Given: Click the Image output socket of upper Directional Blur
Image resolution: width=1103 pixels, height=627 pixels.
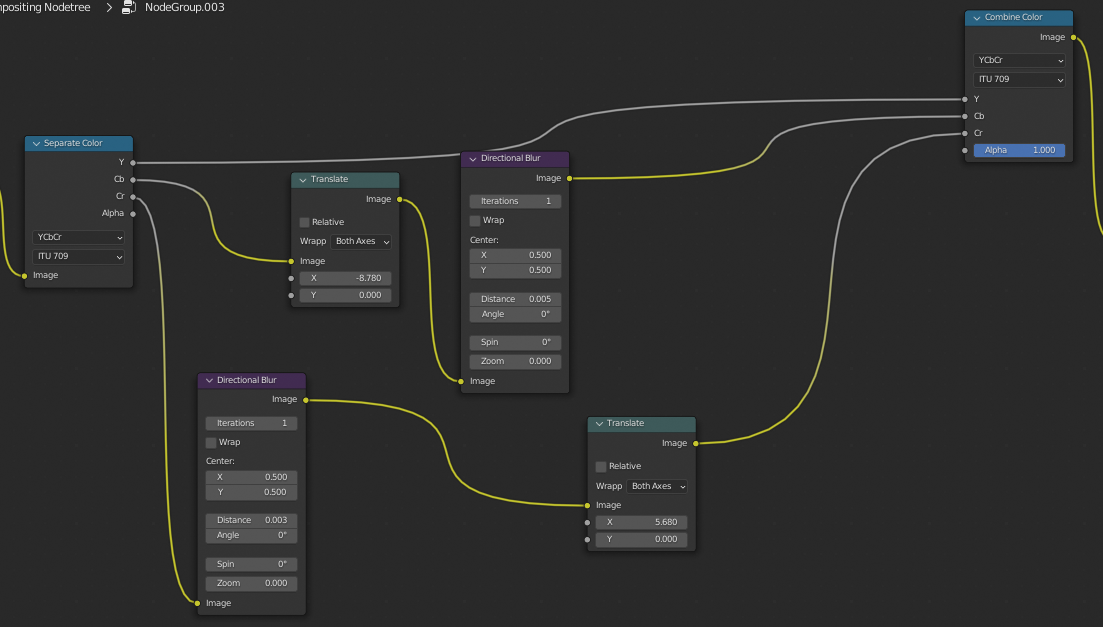Looking at the screenshot, I should point(569,178).
